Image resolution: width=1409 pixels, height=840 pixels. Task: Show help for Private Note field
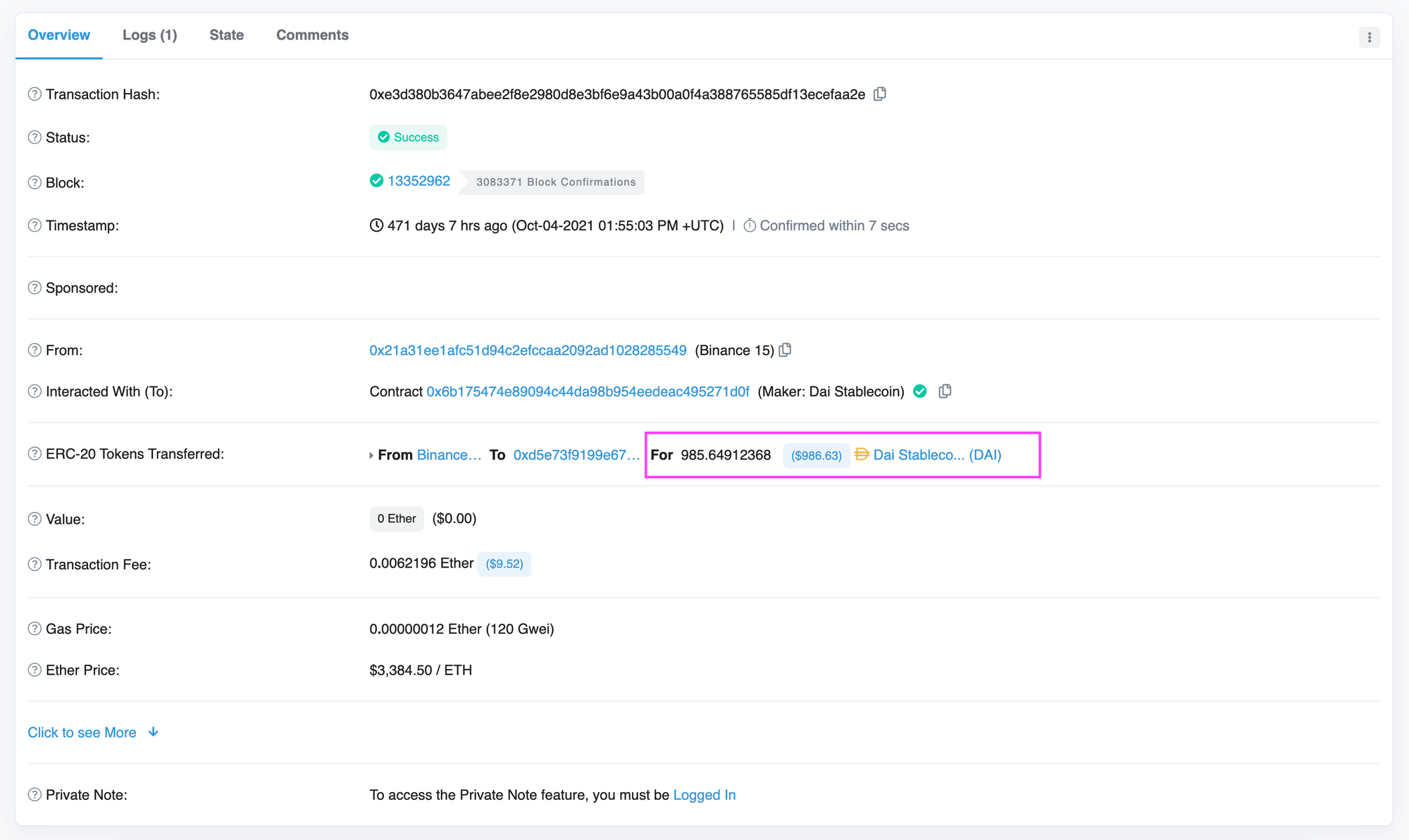click(35, 794)
